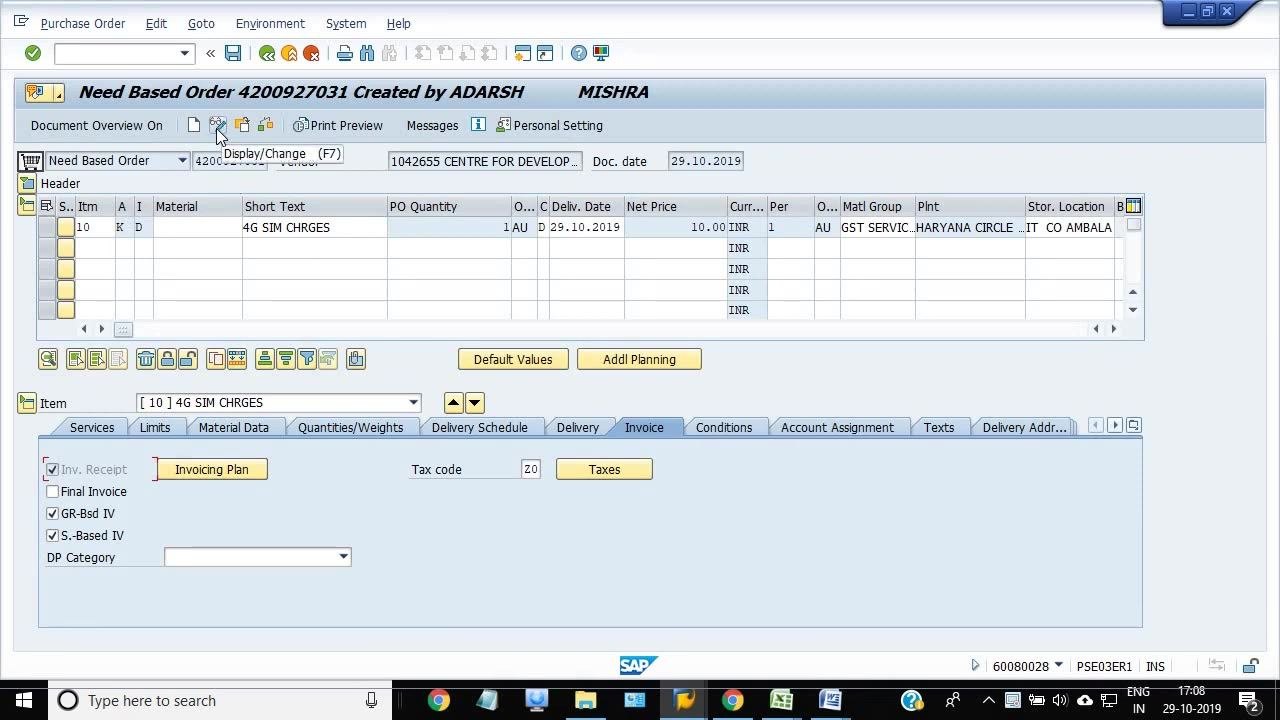
Task: Click the Print icon in the toolbar
Action: tap(345, 53)
